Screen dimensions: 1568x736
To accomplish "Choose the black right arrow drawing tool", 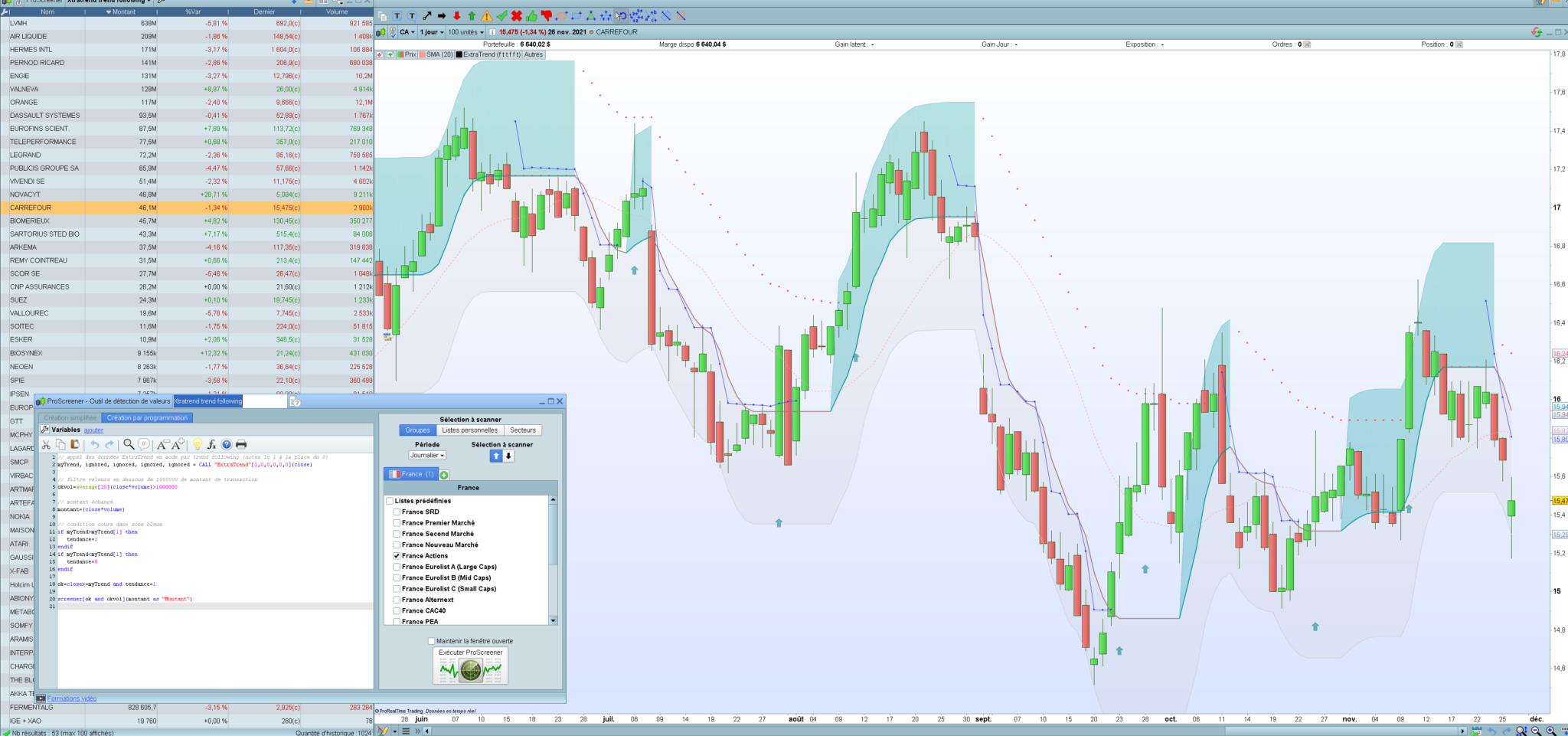I will 442,16.
